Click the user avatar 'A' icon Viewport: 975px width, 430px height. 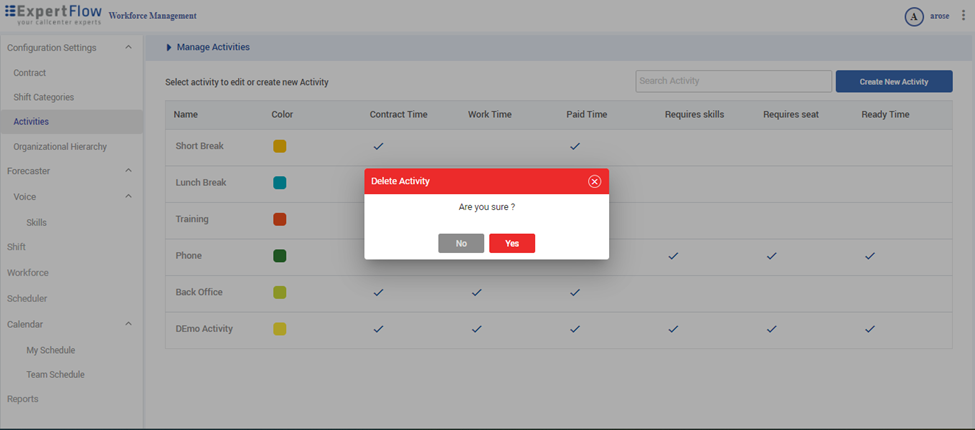[913, 16]
